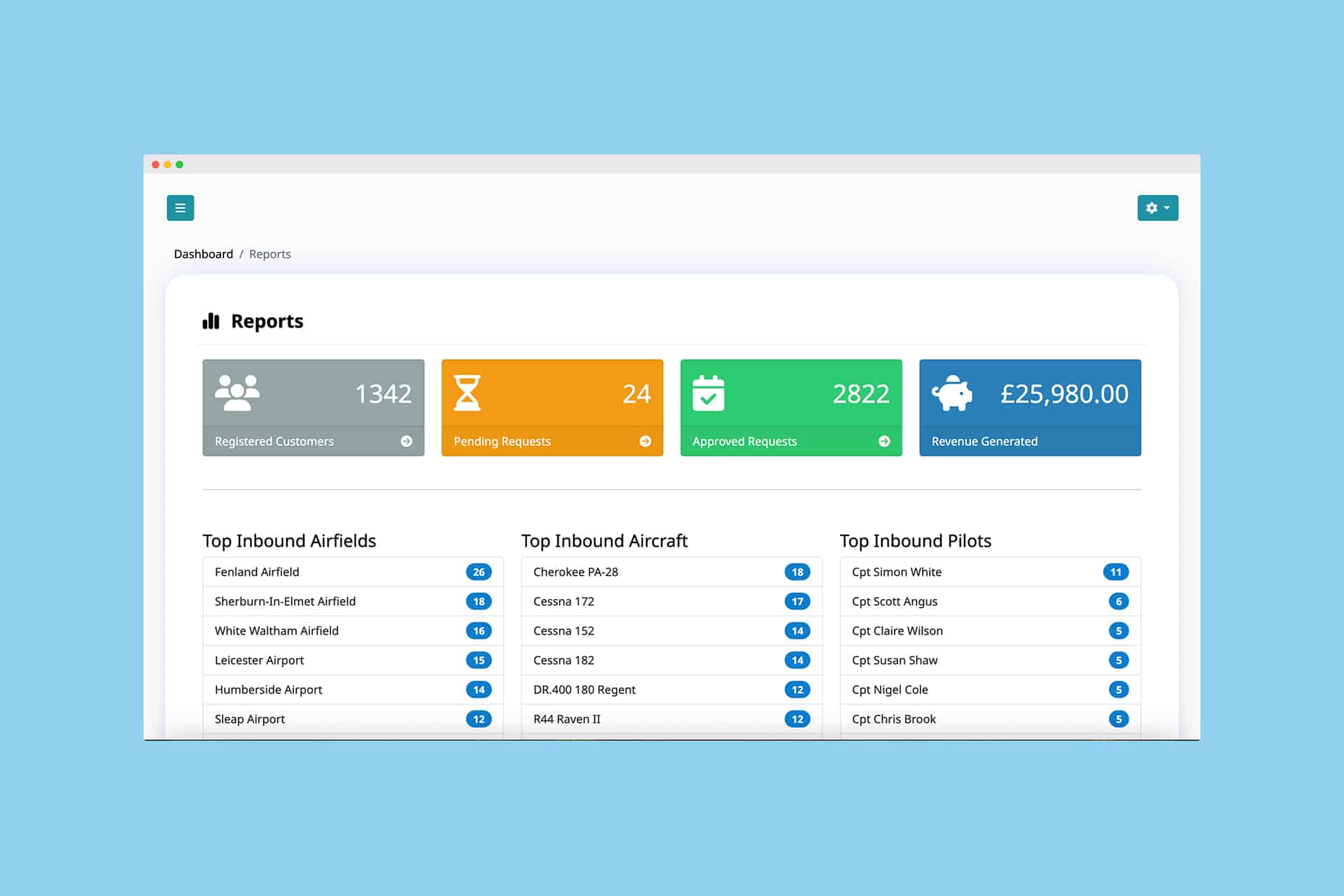
Task: Click the Pending Requests label
Action: 502,442
